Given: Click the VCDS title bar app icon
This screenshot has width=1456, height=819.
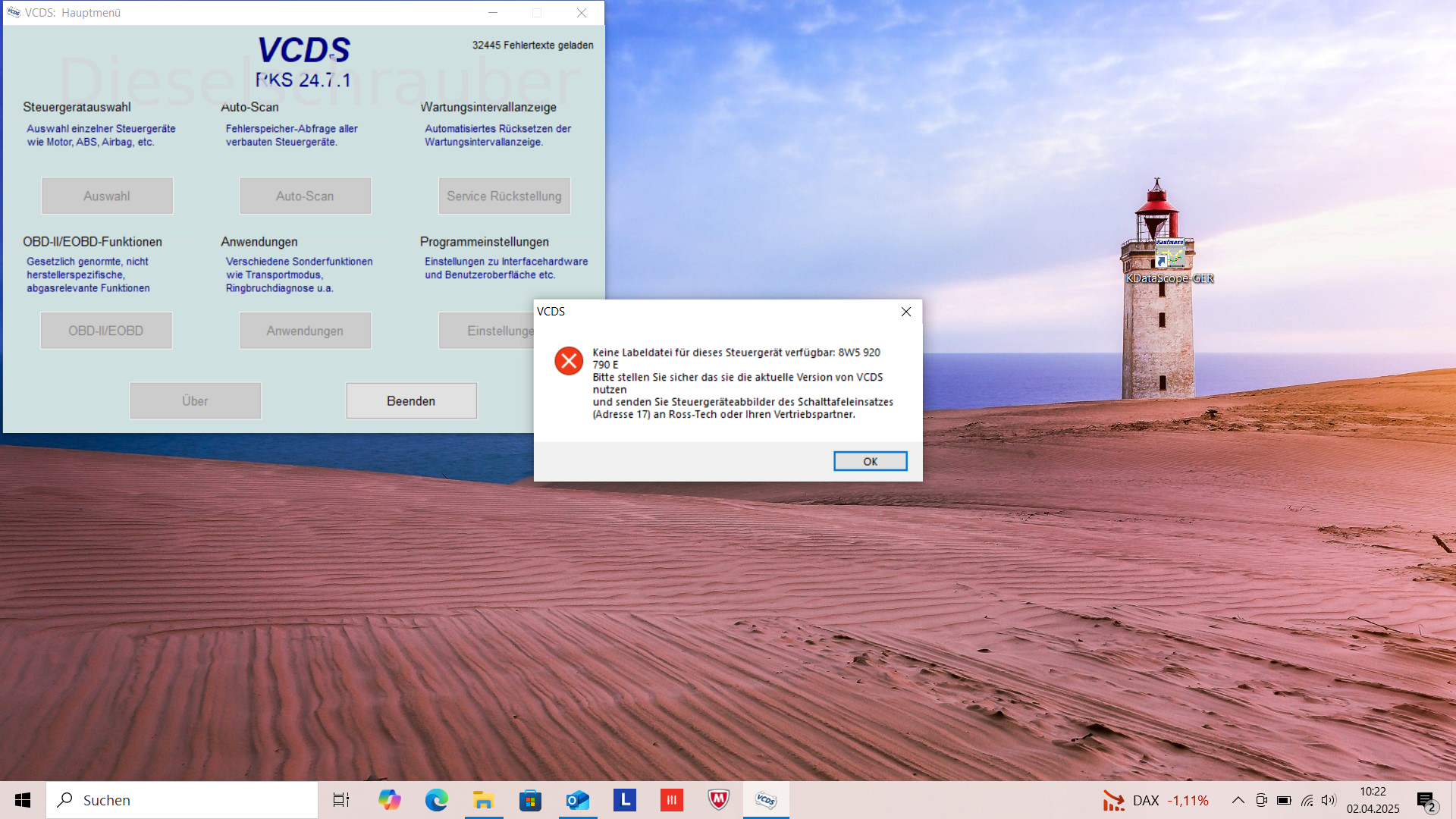Looking at the screenshot, I should point(14,12).
